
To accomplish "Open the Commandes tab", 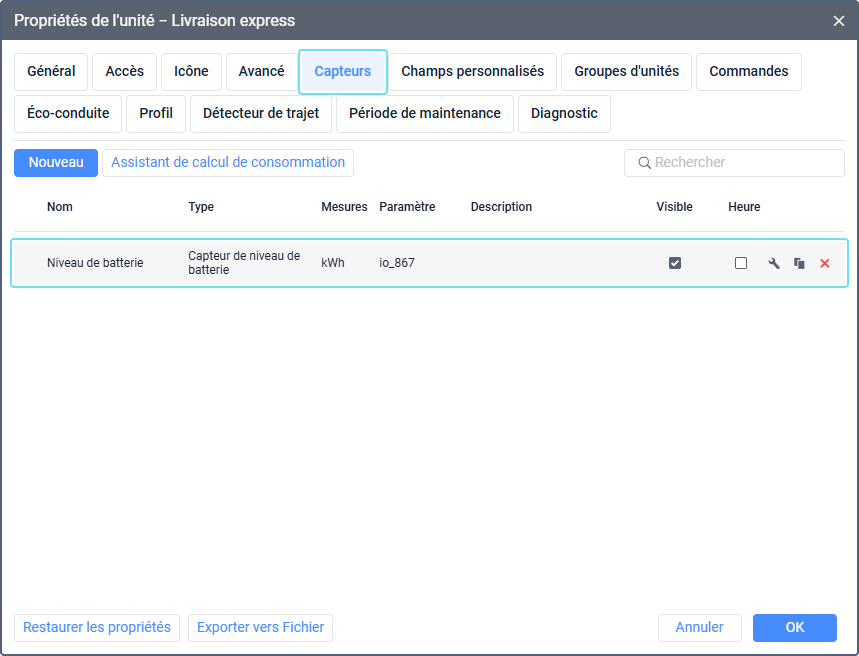I will tap(749, 72).
